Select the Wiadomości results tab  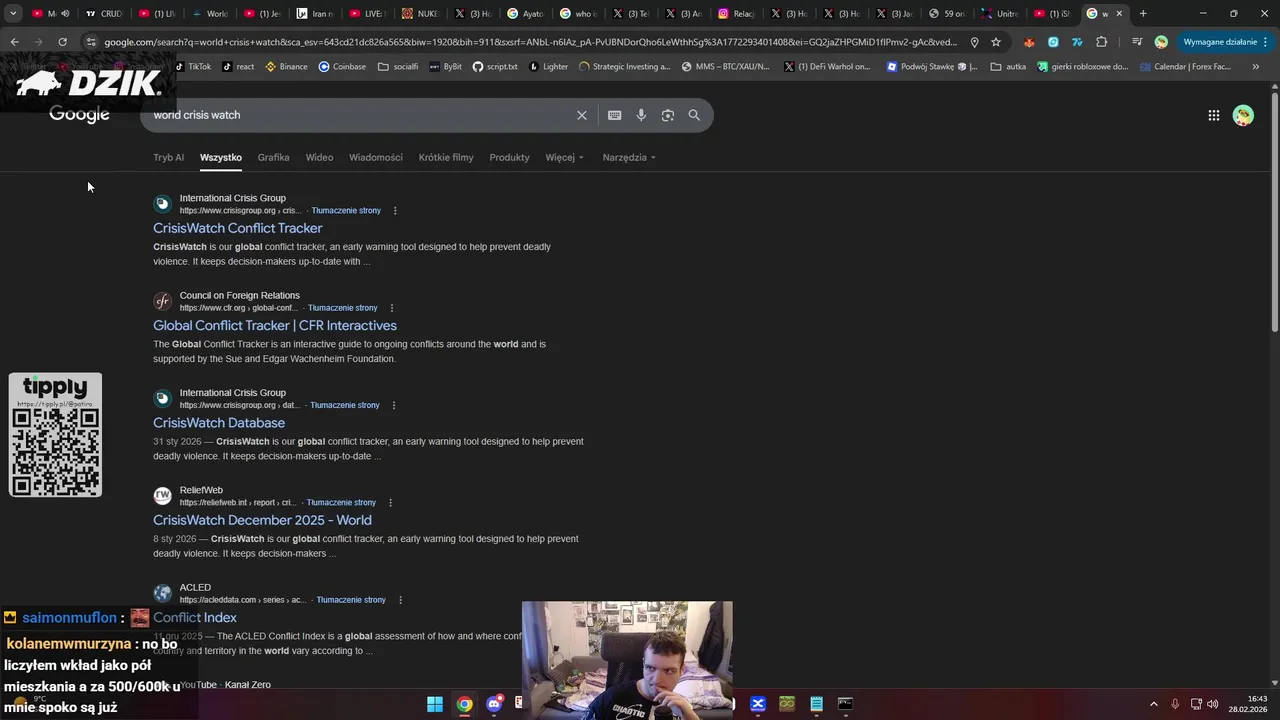(375, 157)
